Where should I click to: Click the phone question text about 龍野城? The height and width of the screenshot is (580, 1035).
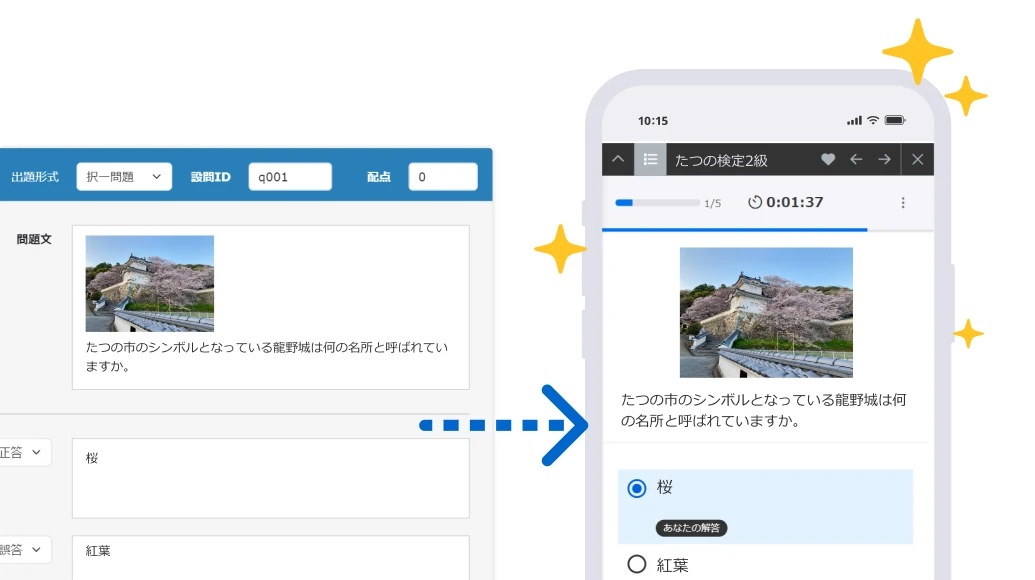point(764,410)
